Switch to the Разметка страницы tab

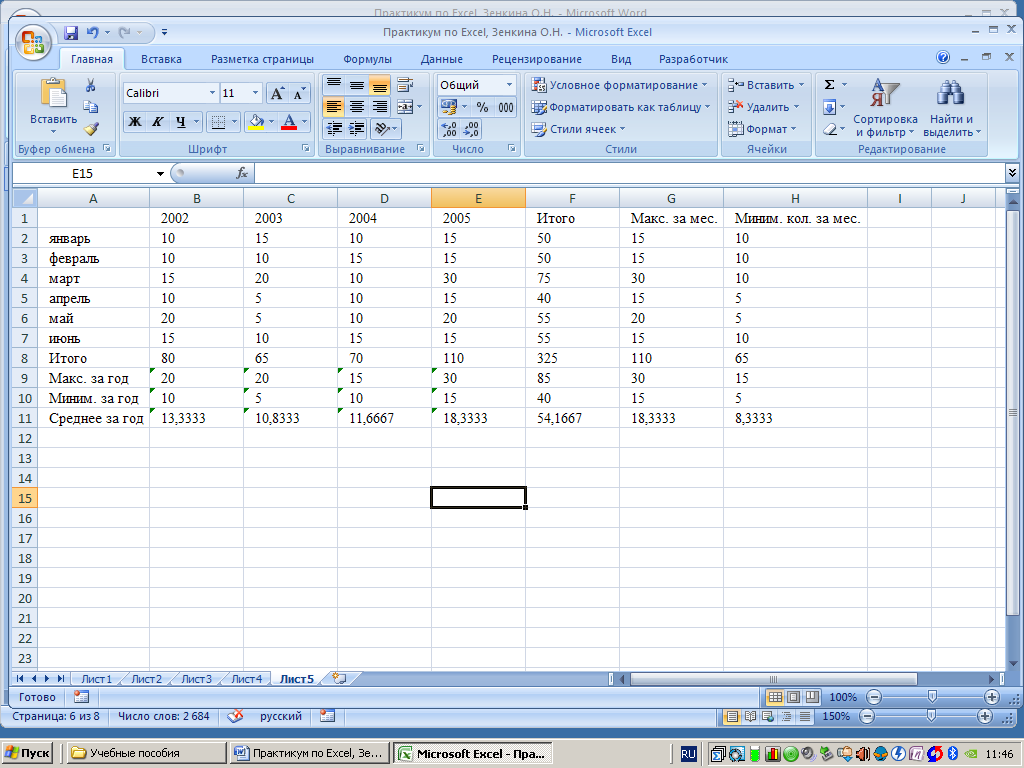pos(262,59)
